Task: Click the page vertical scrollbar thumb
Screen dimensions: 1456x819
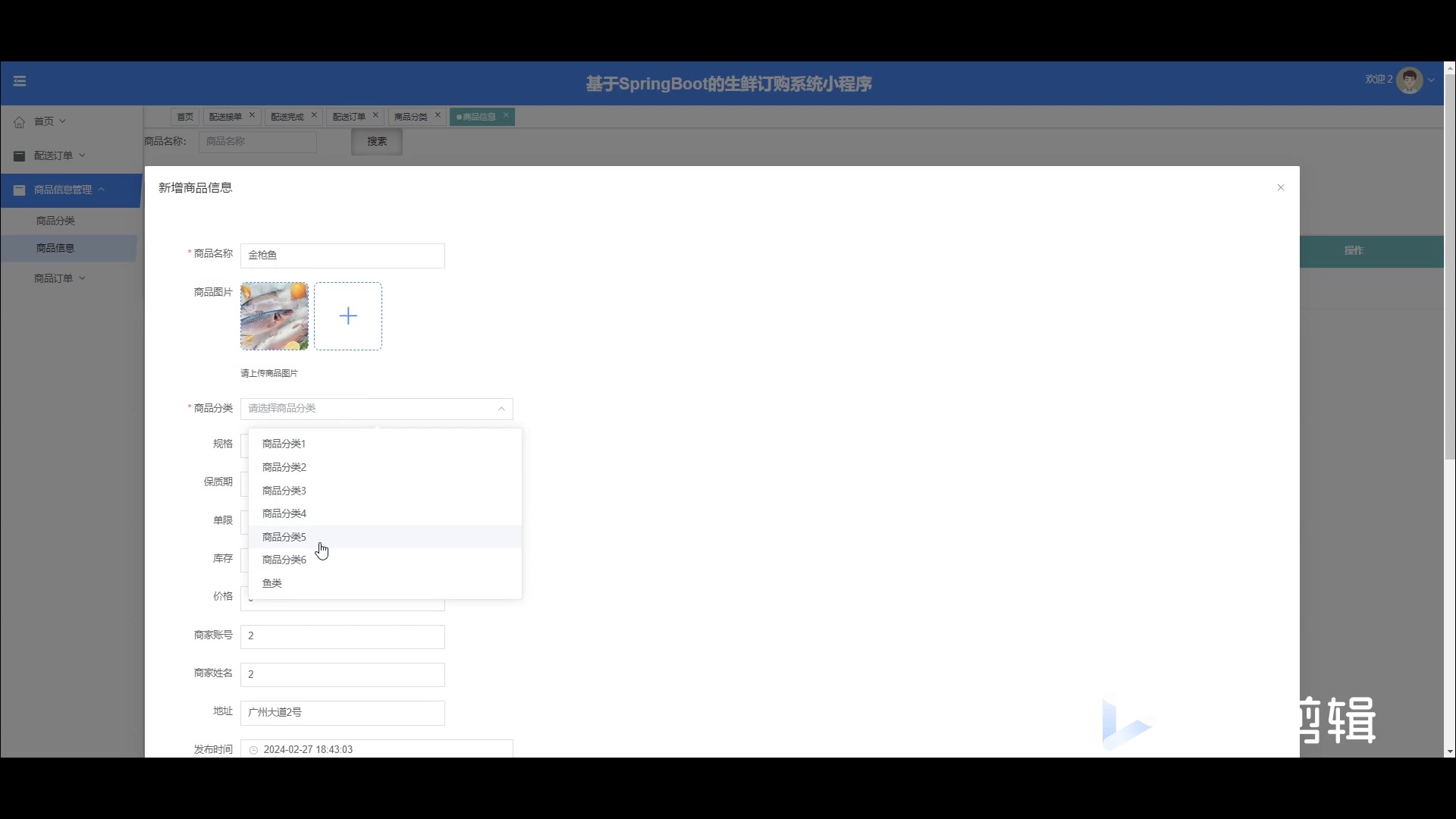Action: click(x=1449, y=267)
